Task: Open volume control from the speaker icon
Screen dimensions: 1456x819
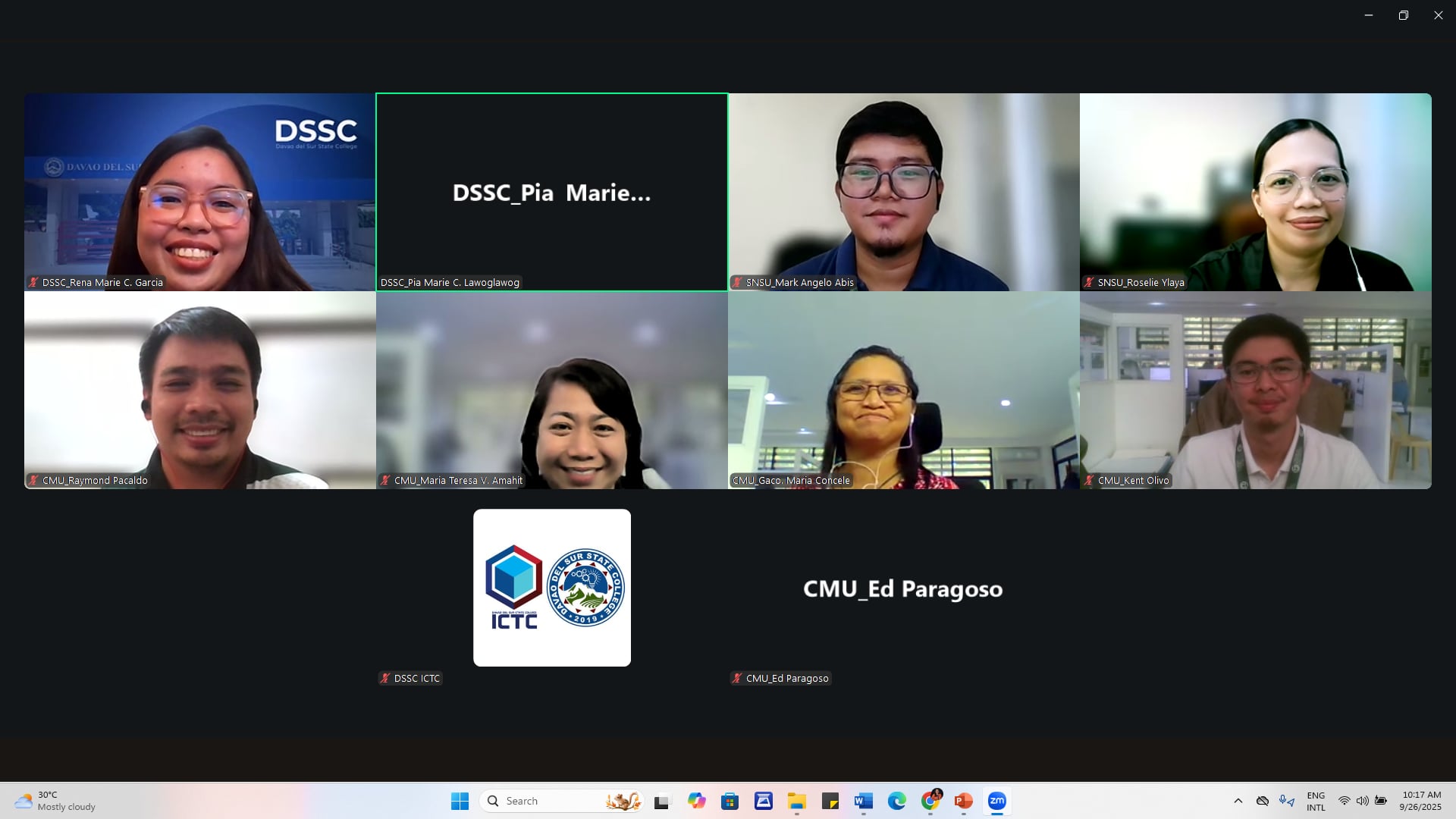Action: tap(1362, 801)
